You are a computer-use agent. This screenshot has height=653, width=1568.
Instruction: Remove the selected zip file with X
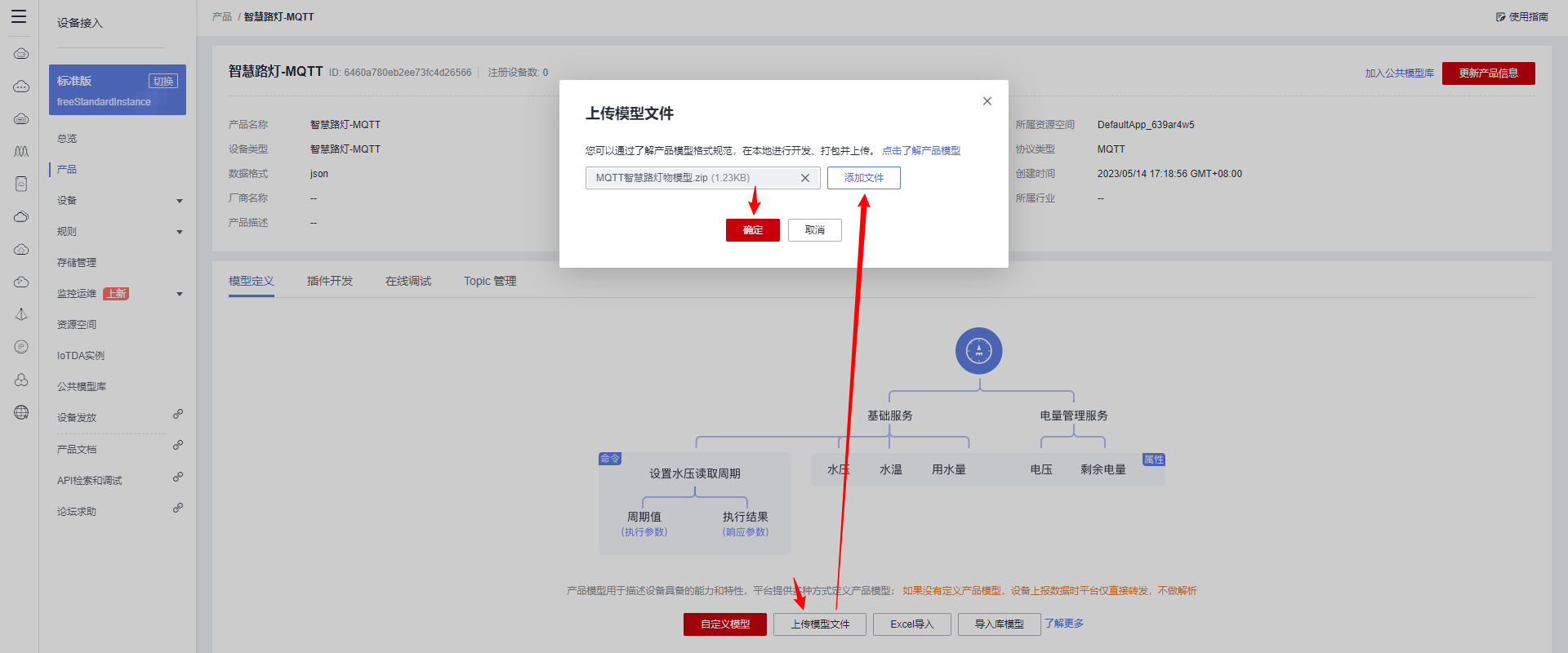click(805, 178)
